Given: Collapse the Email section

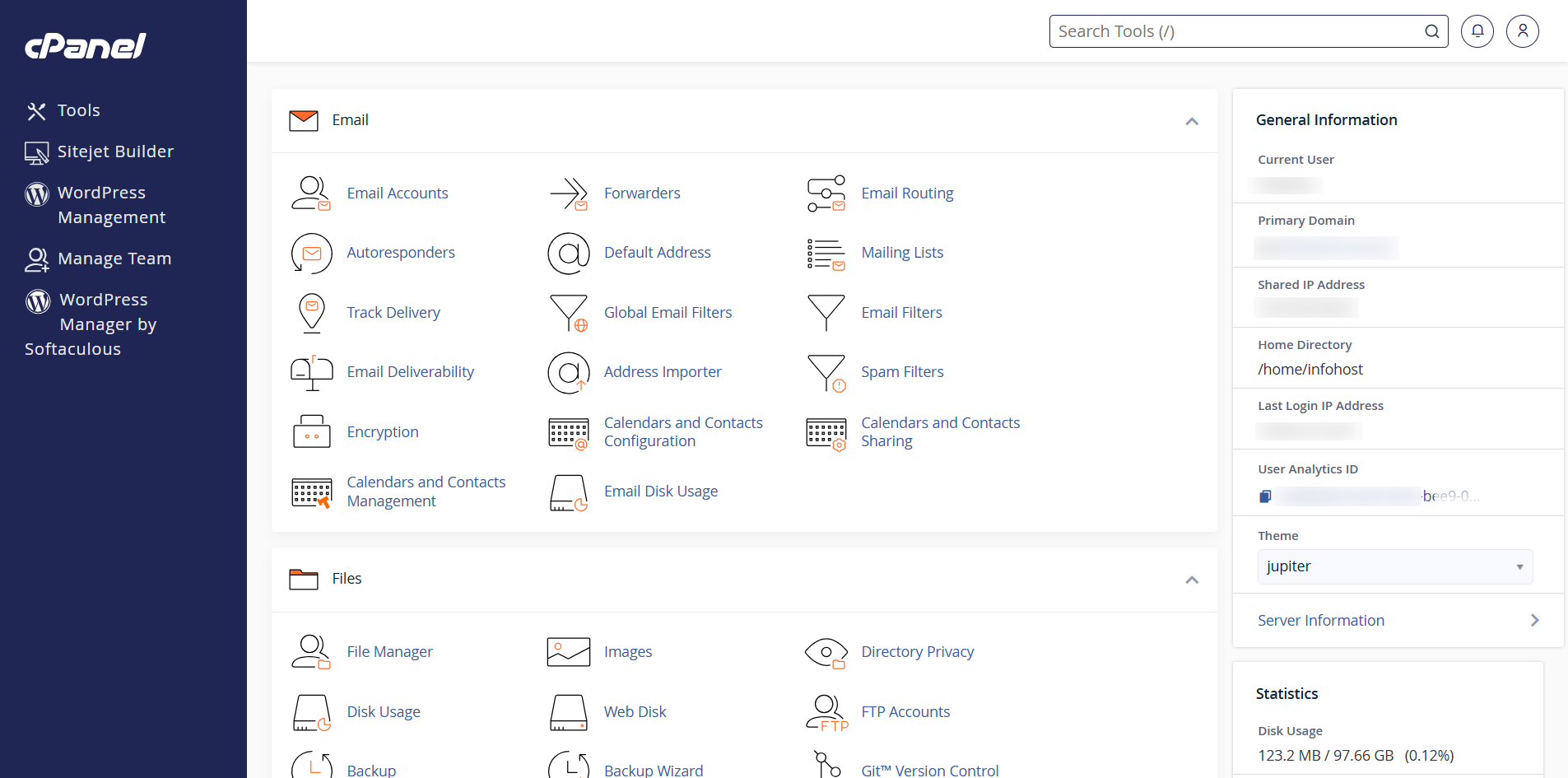Looking at the screenshot, I should point(1192,121).
